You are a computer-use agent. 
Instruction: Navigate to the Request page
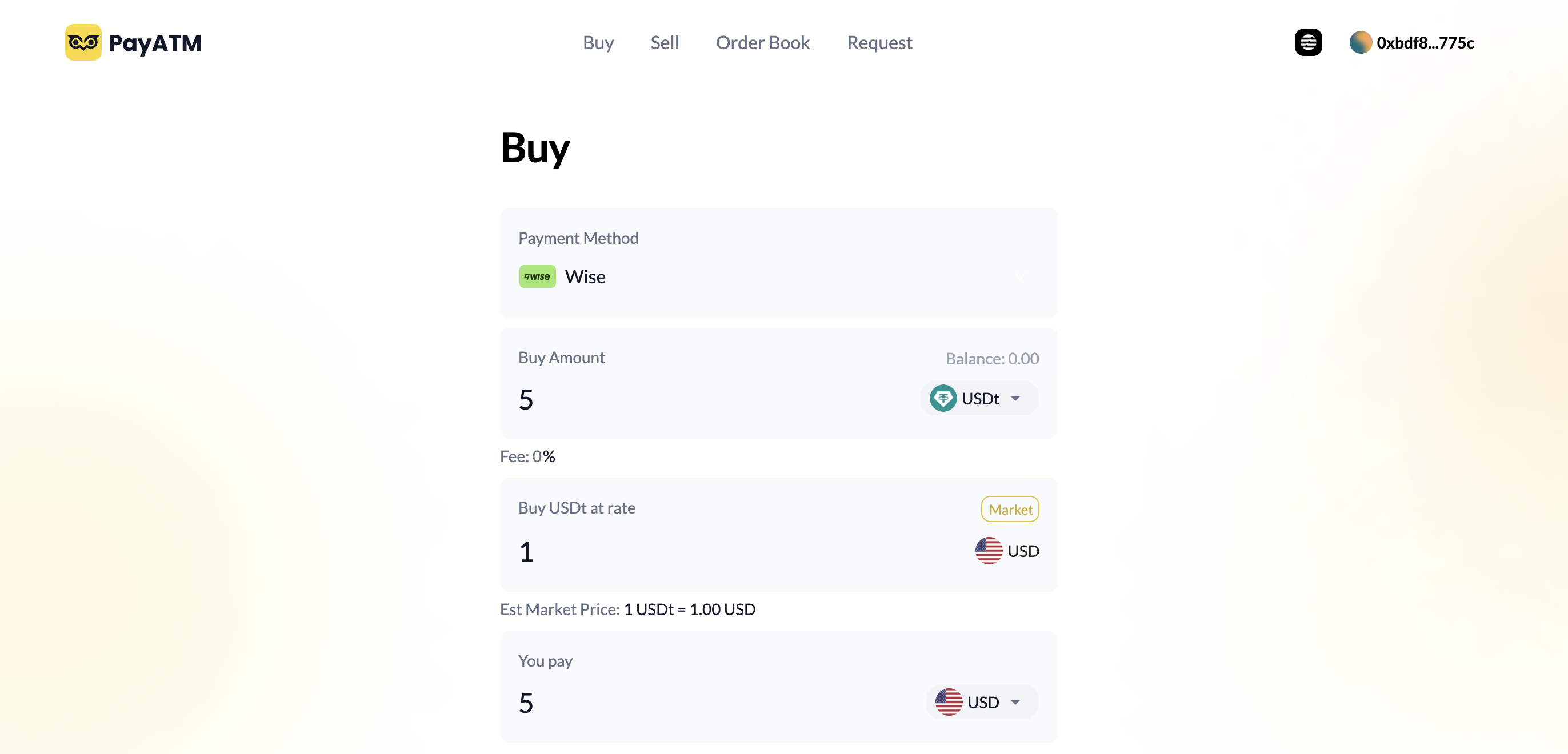click(x=879, y=43)
